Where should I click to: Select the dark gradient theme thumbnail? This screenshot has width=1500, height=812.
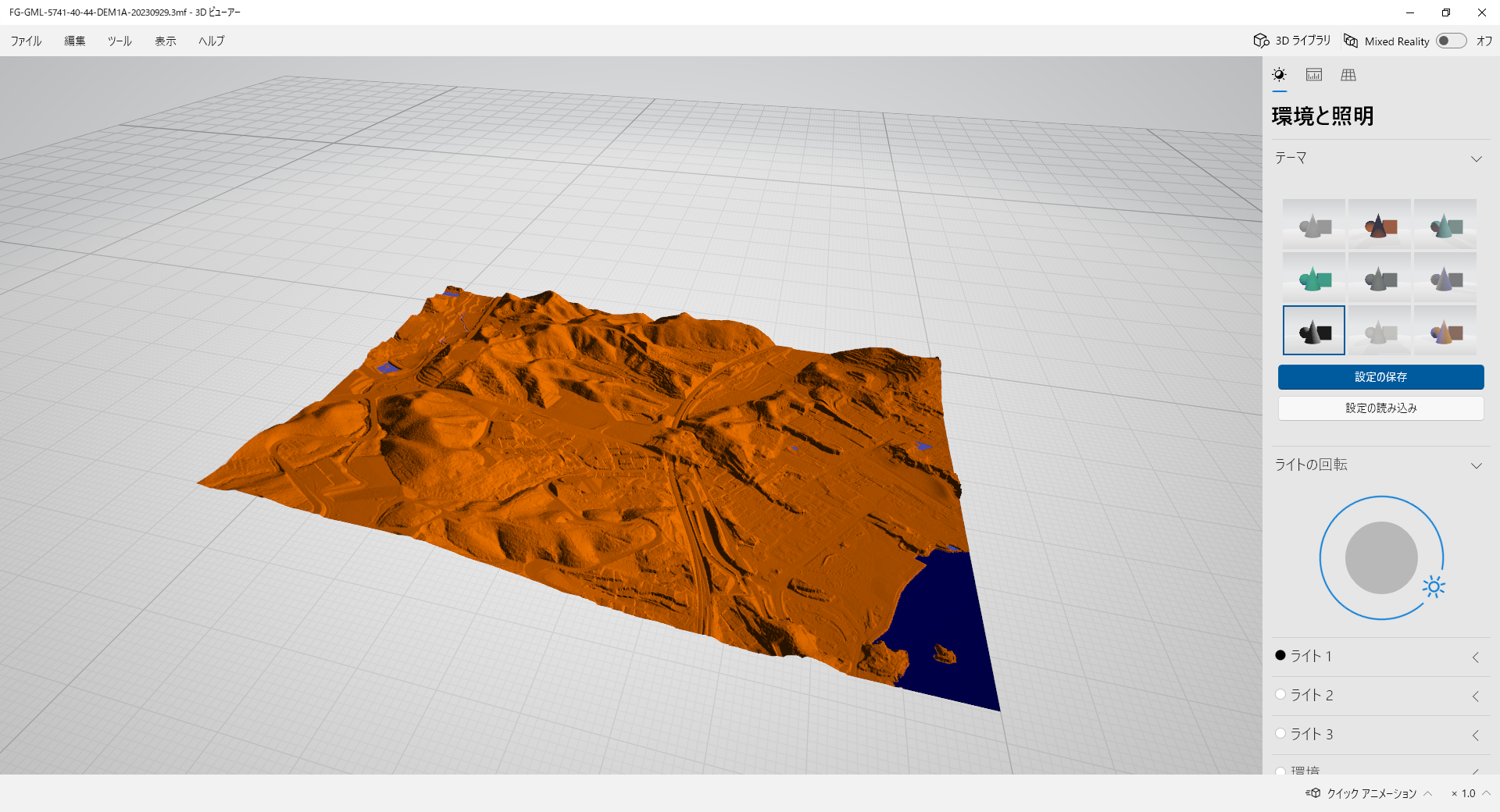click(x=1313, y=329)
